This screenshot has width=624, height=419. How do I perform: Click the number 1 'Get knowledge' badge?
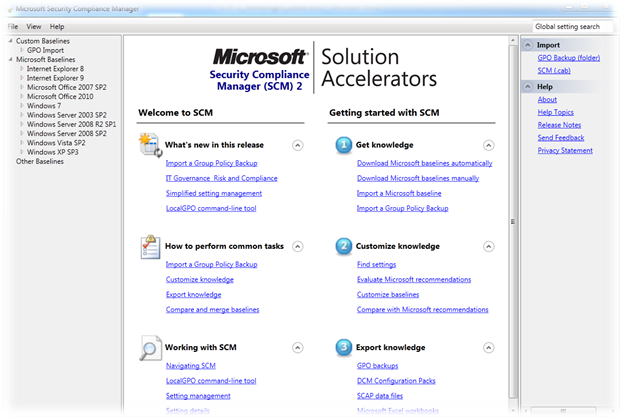342,145
